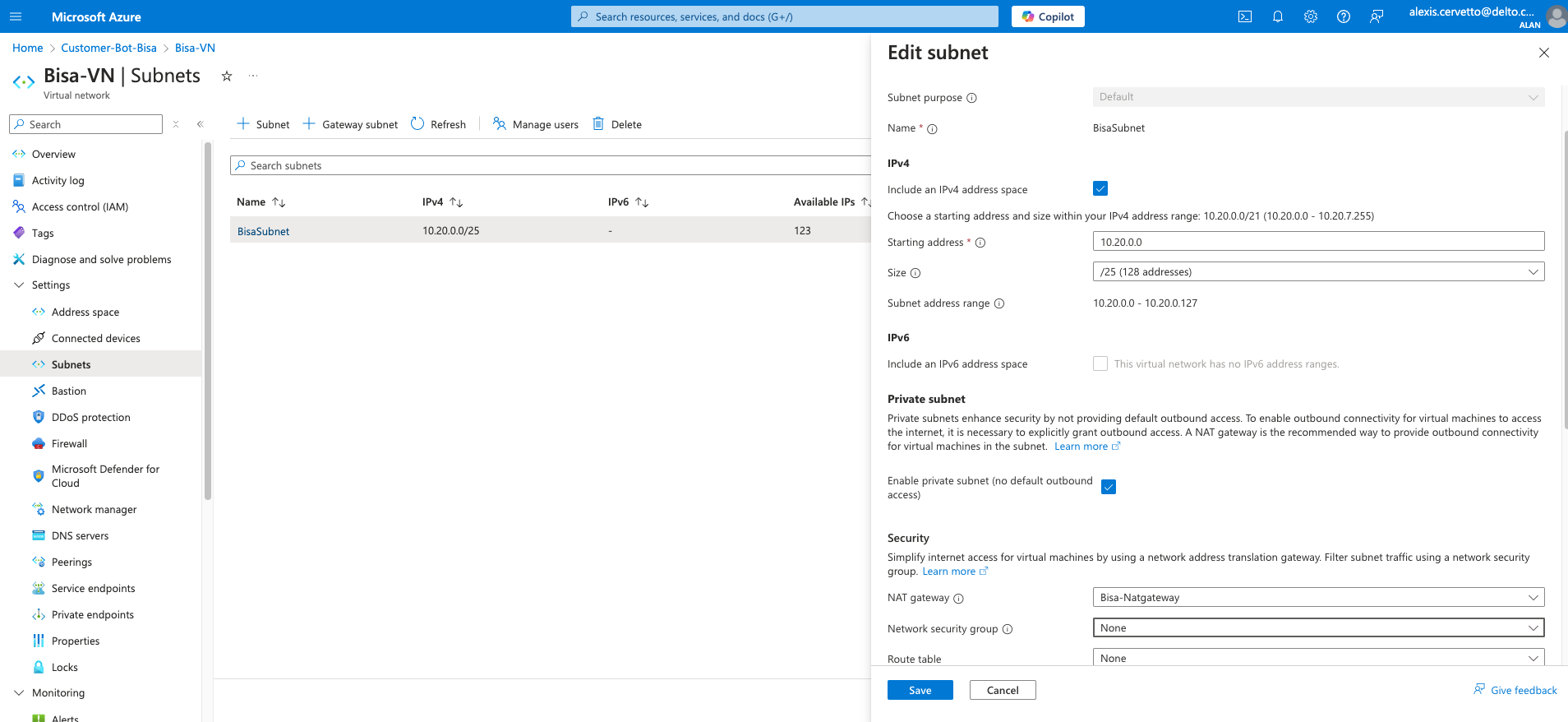Show info for Subnet purpose
The image size is (1568, 722).
tap(971, 98)
